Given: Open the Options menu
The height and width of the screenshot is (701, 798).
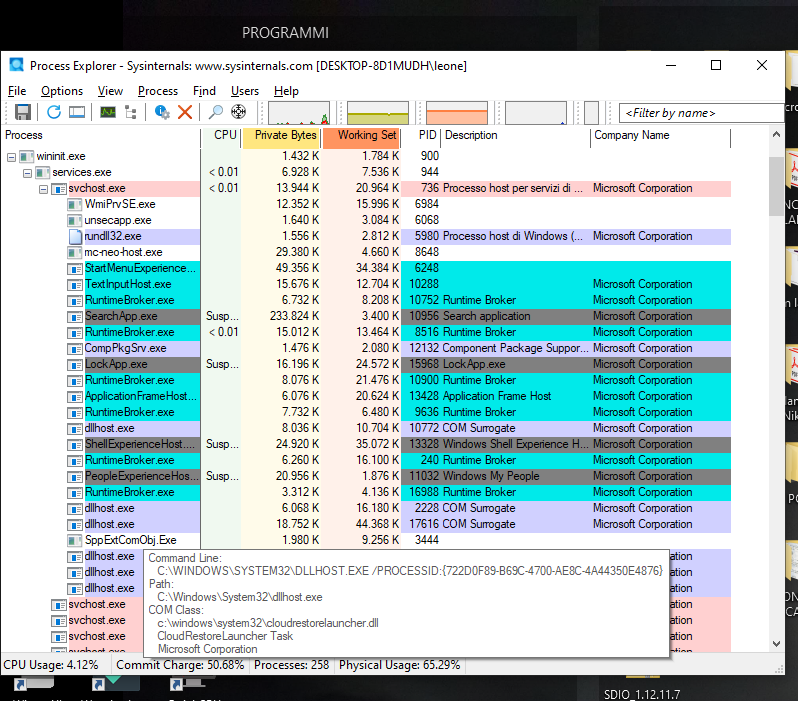Looking at the screenshot, I should tap(62, 91).
